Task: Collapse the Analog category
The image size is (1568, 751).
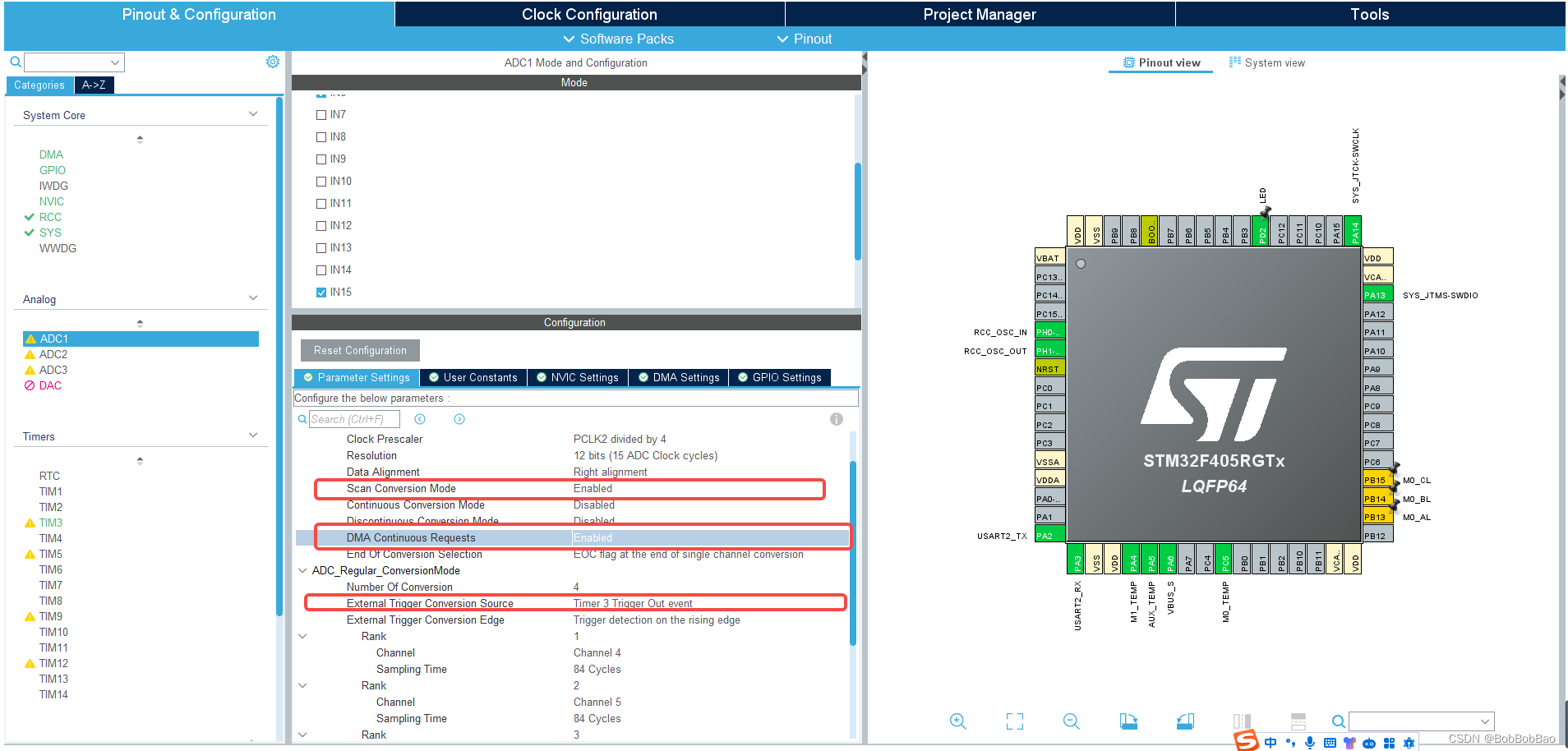Action: (252, 298)
